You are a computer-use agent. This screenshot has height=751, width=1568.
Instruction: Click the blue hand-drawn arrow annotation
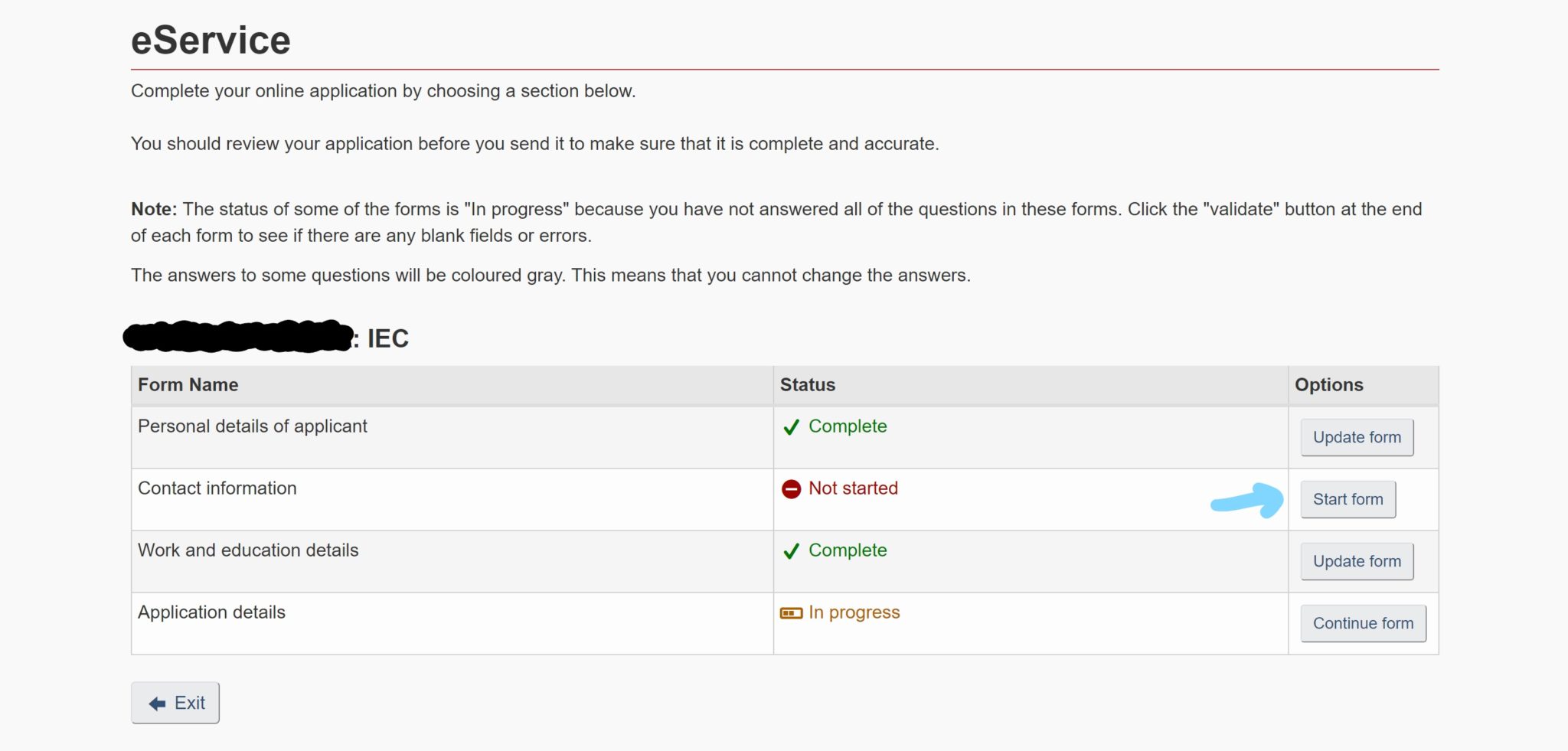click(x=1248, y=501)
